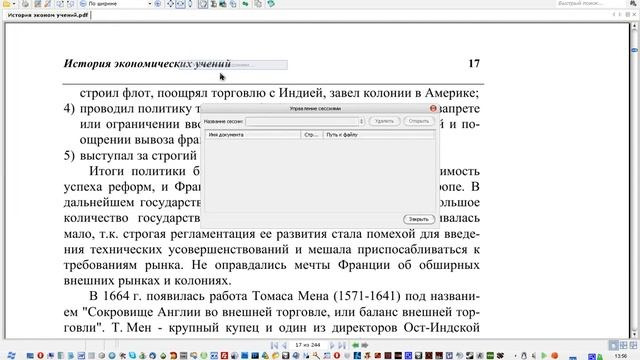
Task: Go to previous page arrow in bottom bar
Action: (284, 345)
